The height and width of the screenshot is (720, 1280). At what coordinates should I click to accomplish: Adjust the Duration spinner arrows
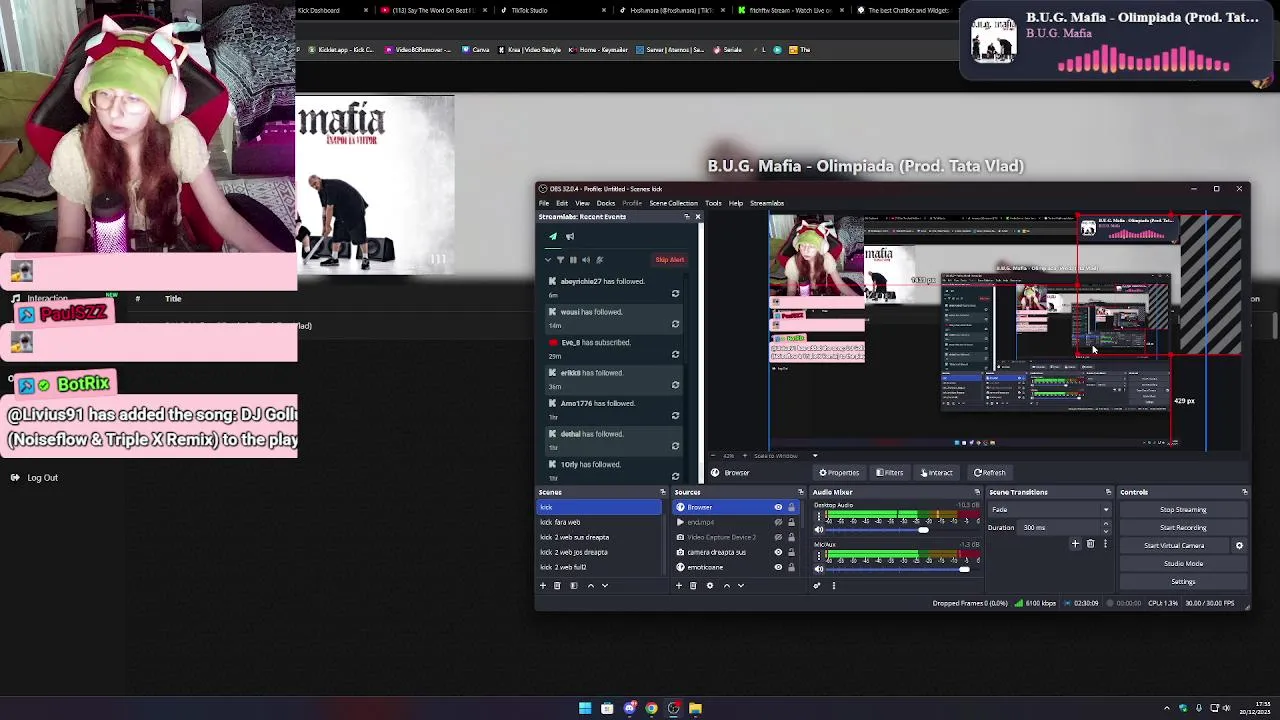point(1106,528)
